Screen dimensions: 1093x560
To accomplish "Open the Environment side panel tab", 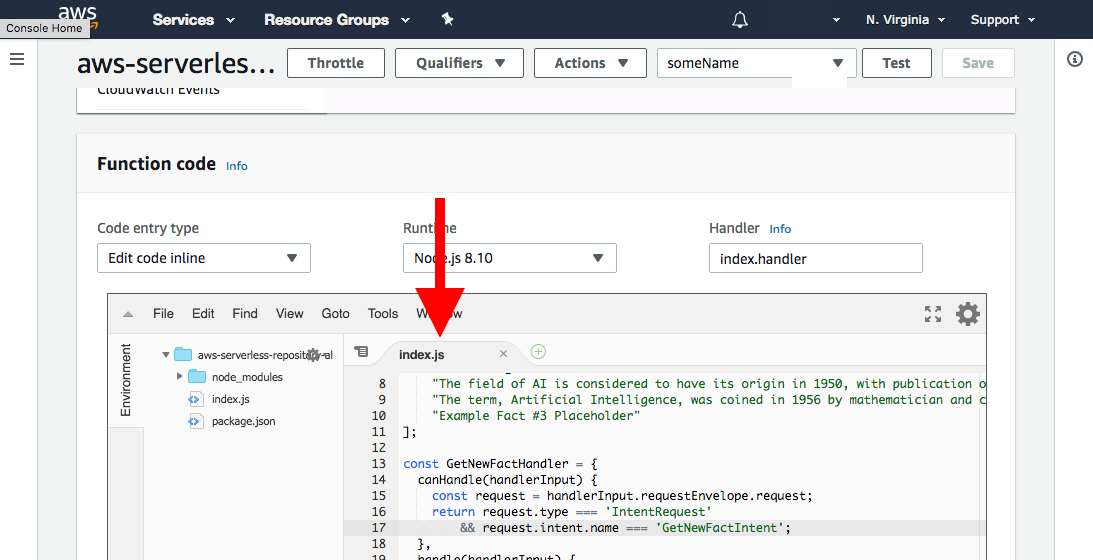I will point(126,380).
